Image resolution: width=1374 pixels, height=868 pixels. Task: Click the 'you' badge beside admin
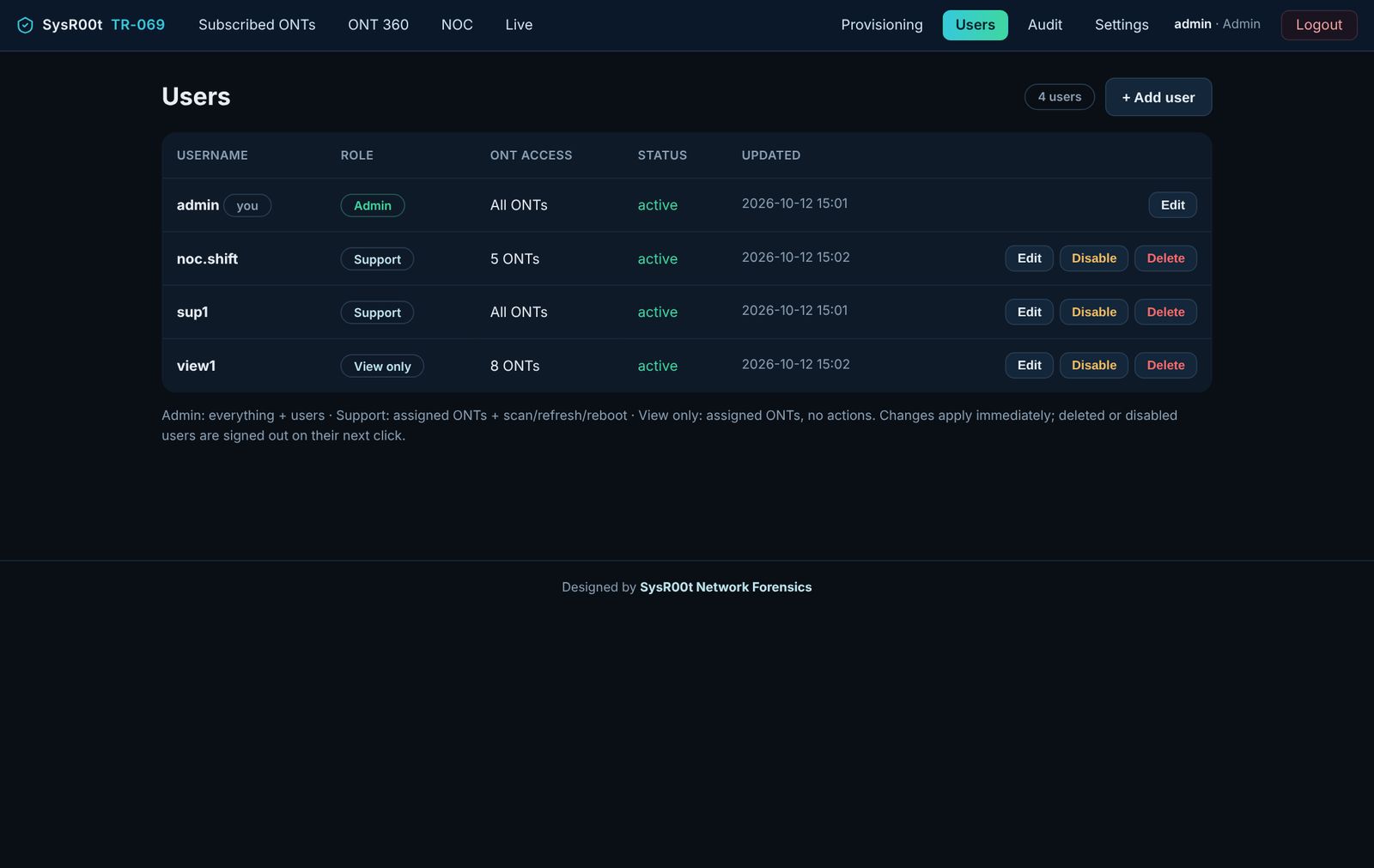pos(247,205)
